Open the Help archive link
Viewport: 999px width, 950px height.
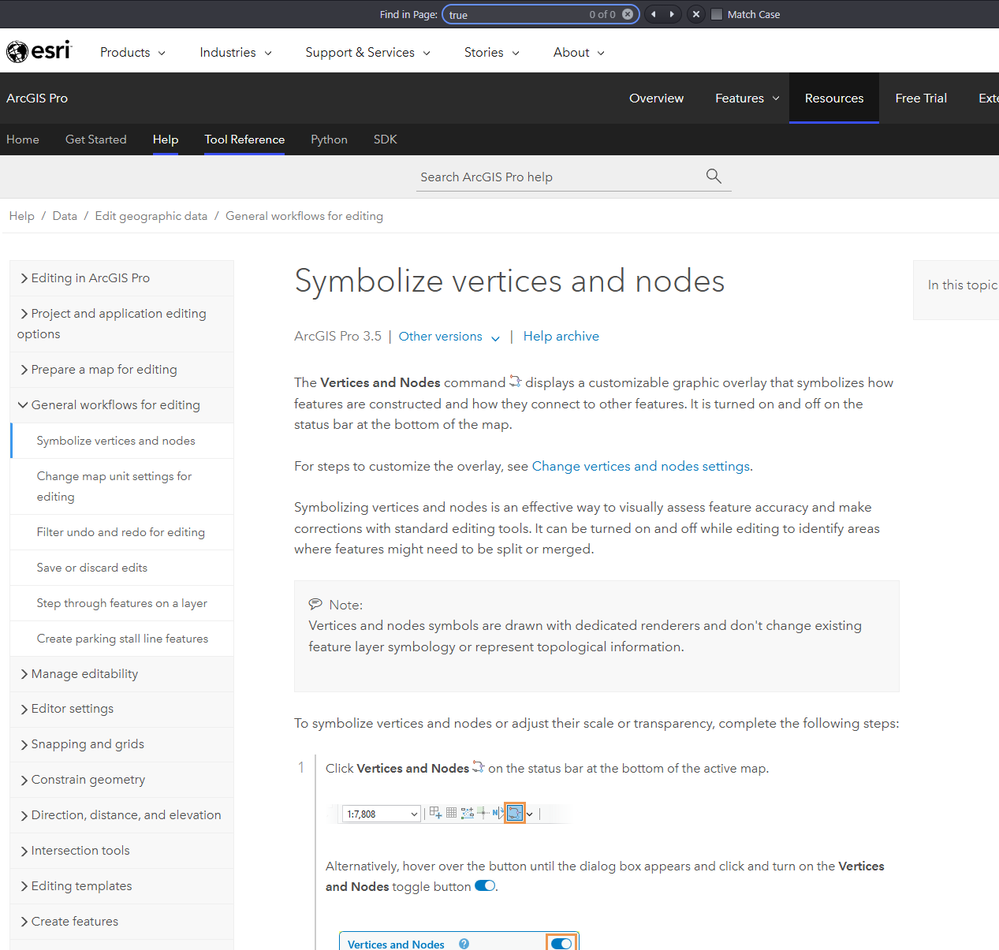[x=561, y=337]
